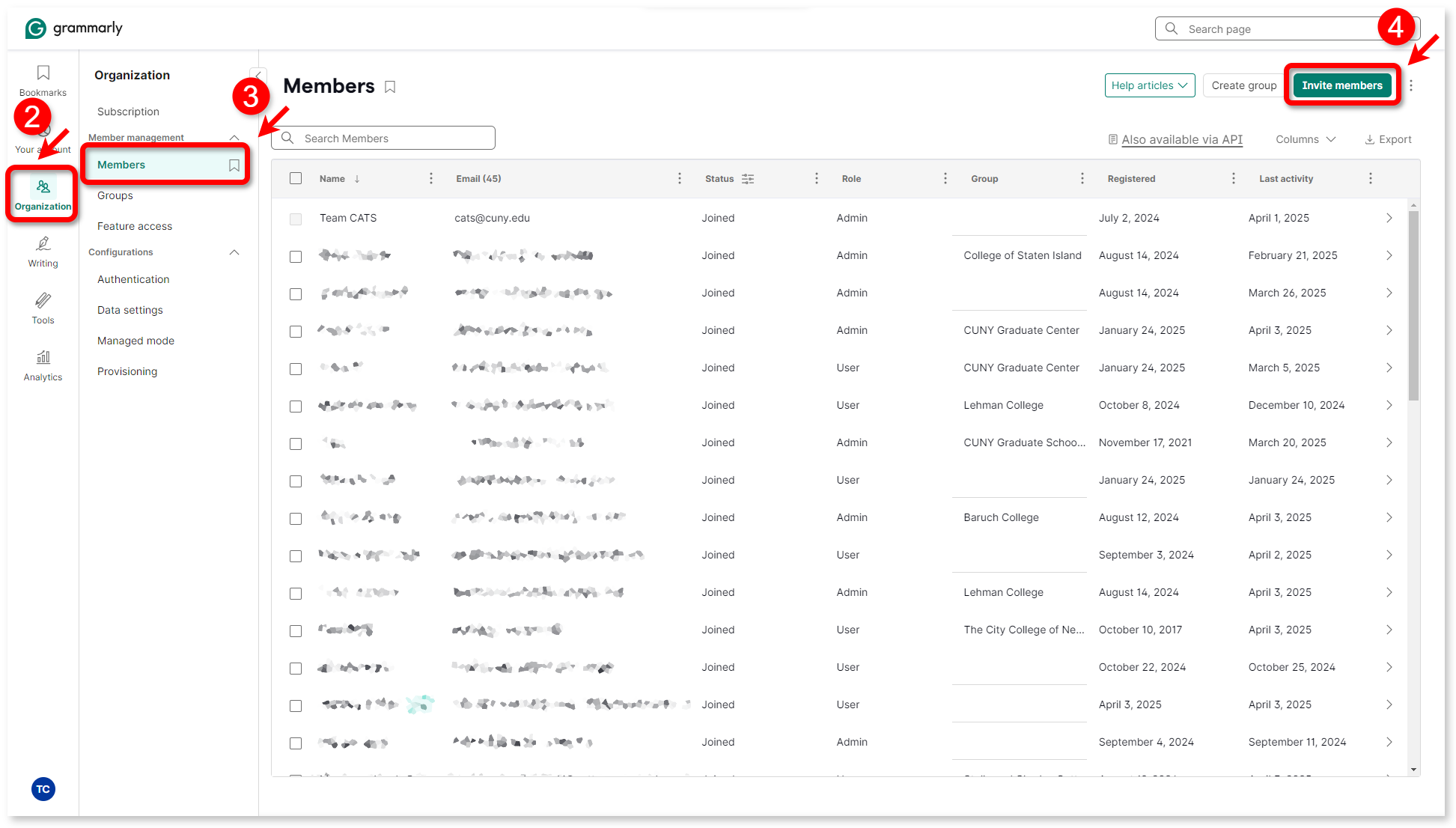Open details arrow for row registered November 17, 2021
The image size is (1456, 828).
(x=1389, y=442)
